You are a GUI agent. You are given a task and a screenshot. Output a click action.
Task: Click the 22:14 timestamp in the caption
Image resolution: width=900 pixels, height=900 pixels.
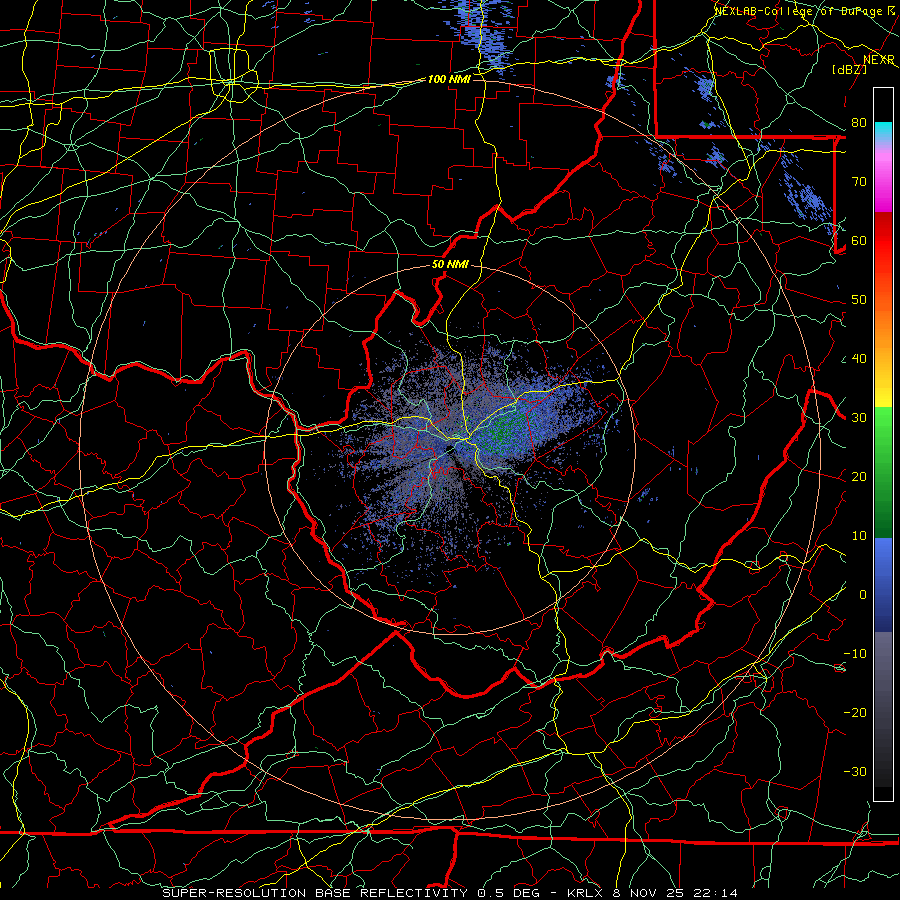[x=715, y=893]
